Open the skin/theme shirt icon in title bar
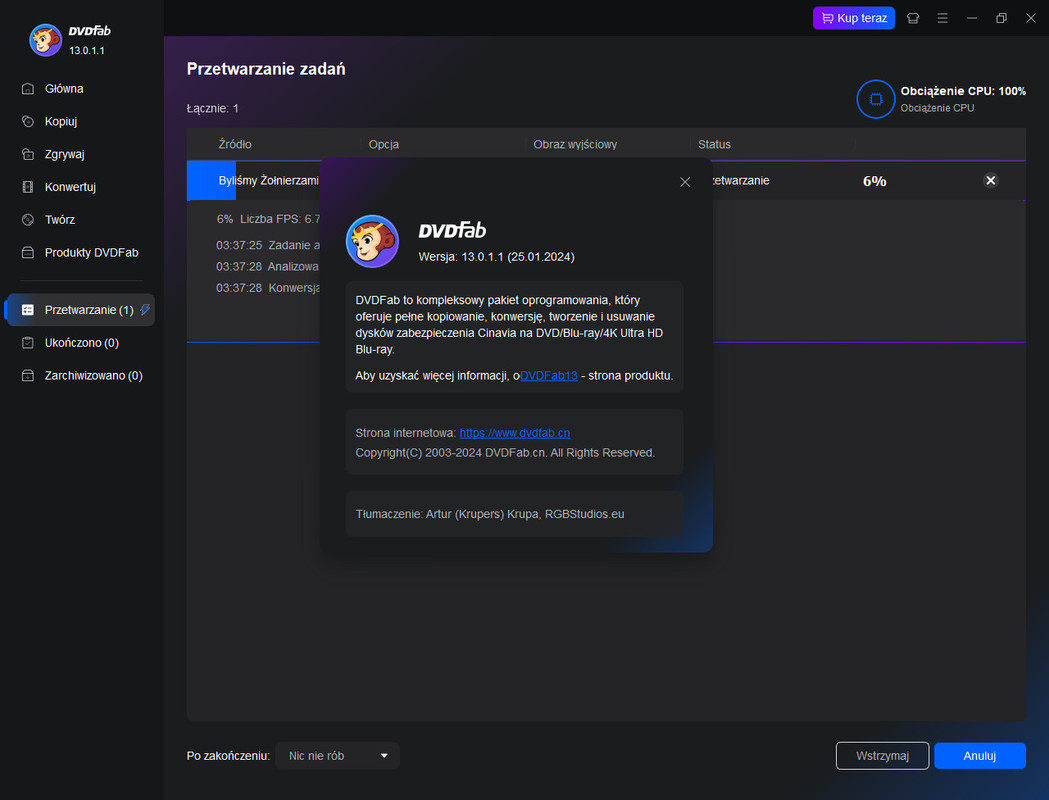 click(913, 18)
